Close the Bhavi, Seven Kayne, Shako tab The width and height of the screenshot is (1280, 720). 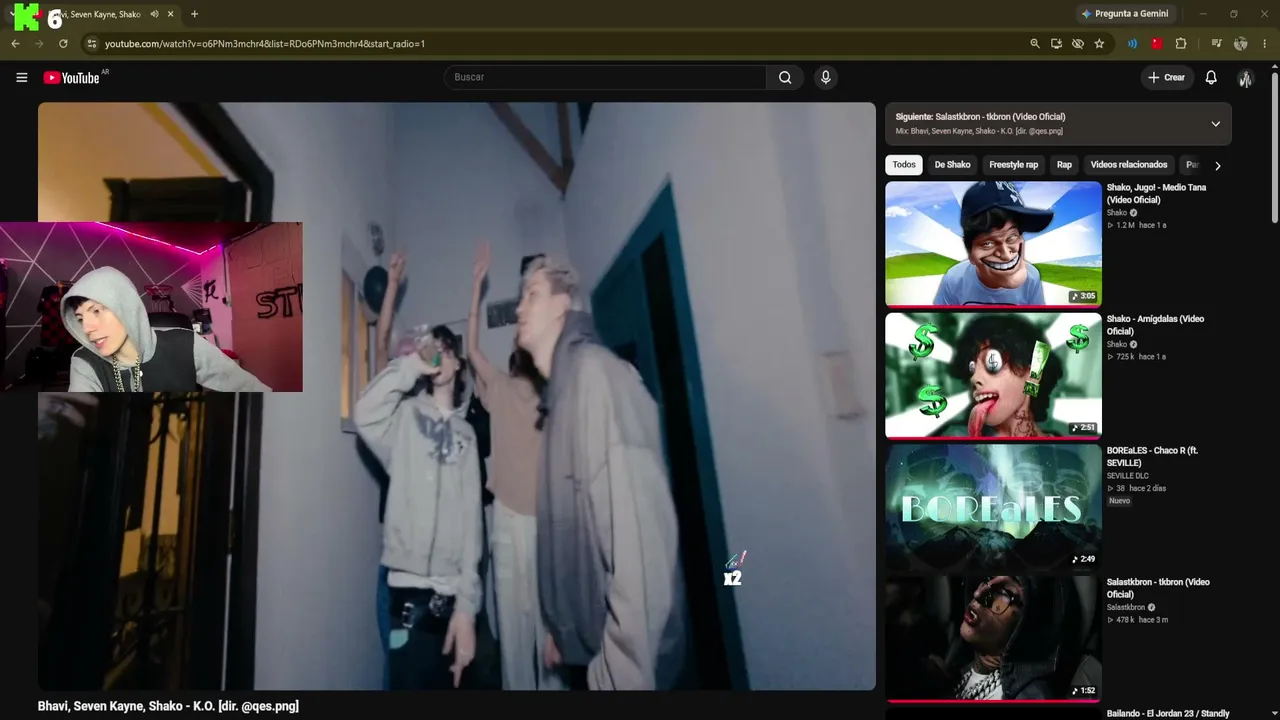click(171, 14)
